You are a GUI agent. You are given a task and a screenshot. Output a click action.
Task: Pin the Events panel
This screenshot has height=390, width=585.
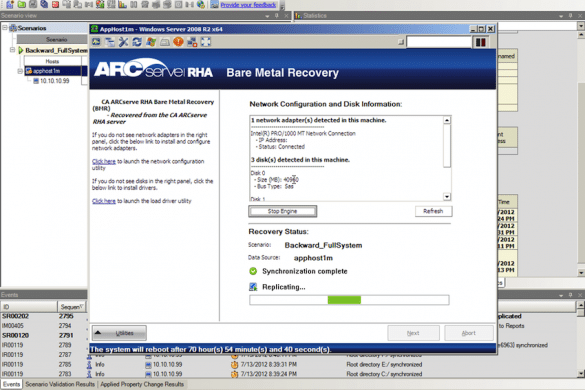coord(570,295)
